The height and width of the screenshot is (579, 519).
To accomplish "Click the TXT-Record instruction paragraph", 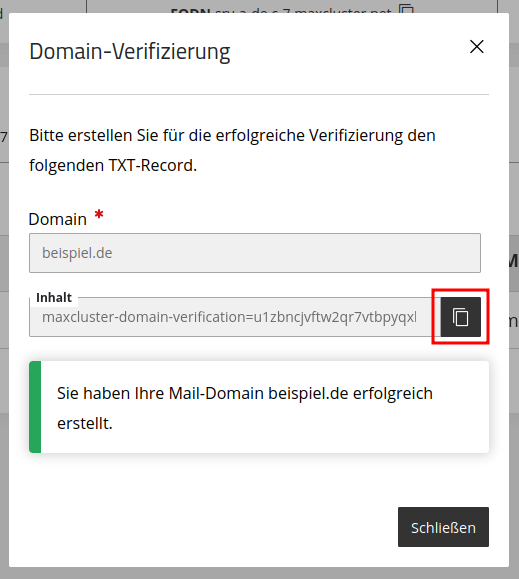I will click(232, 150).
